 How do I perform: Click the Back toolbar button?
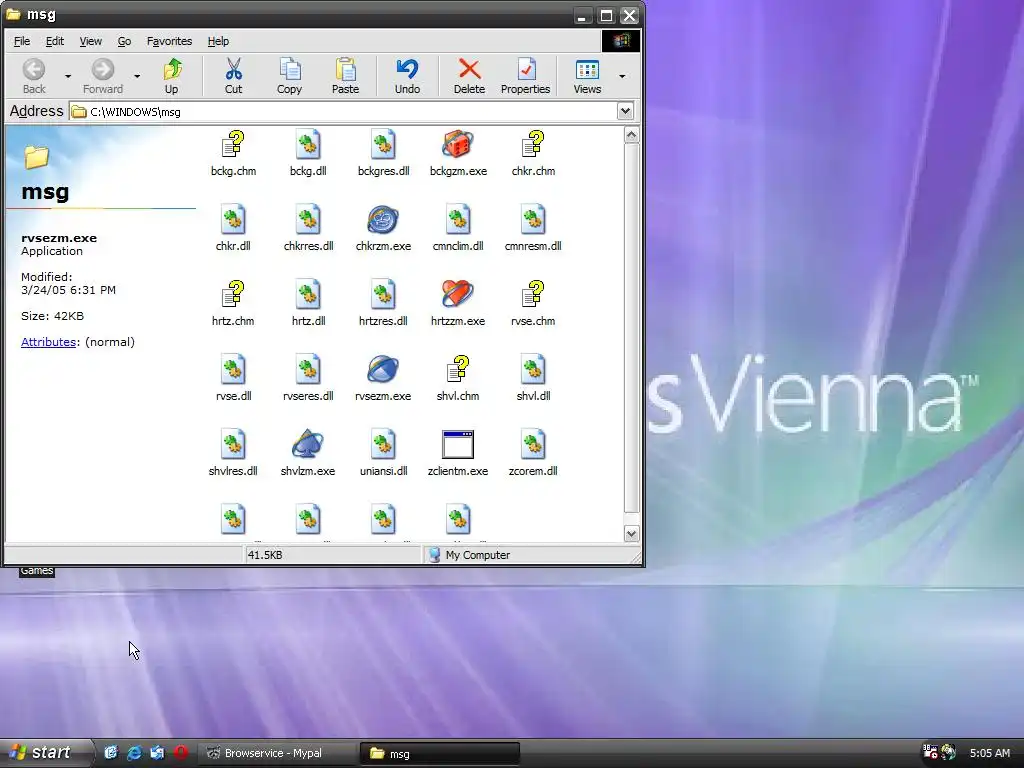34,76
